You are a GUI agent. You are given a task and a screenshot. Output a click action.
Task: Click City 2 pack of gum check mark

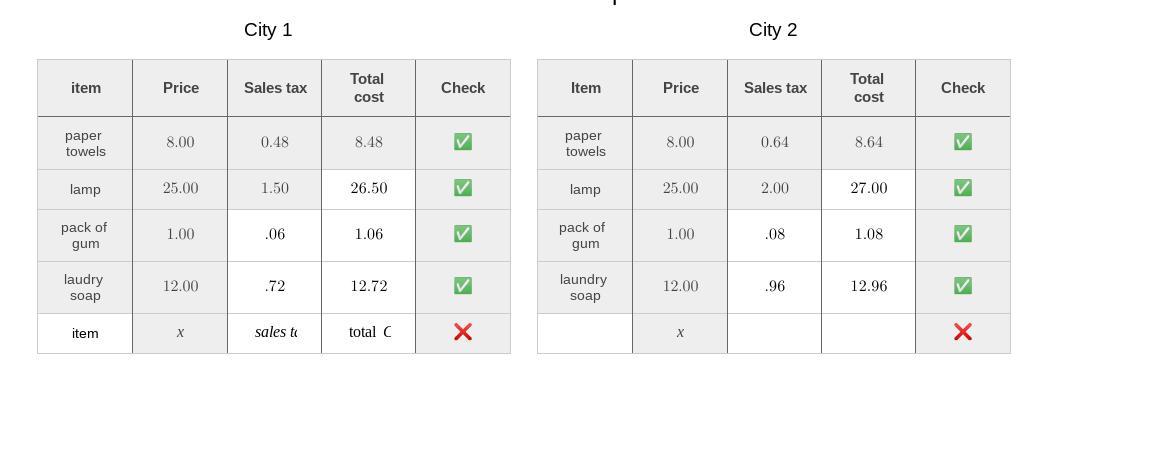(x=963, y=234)
